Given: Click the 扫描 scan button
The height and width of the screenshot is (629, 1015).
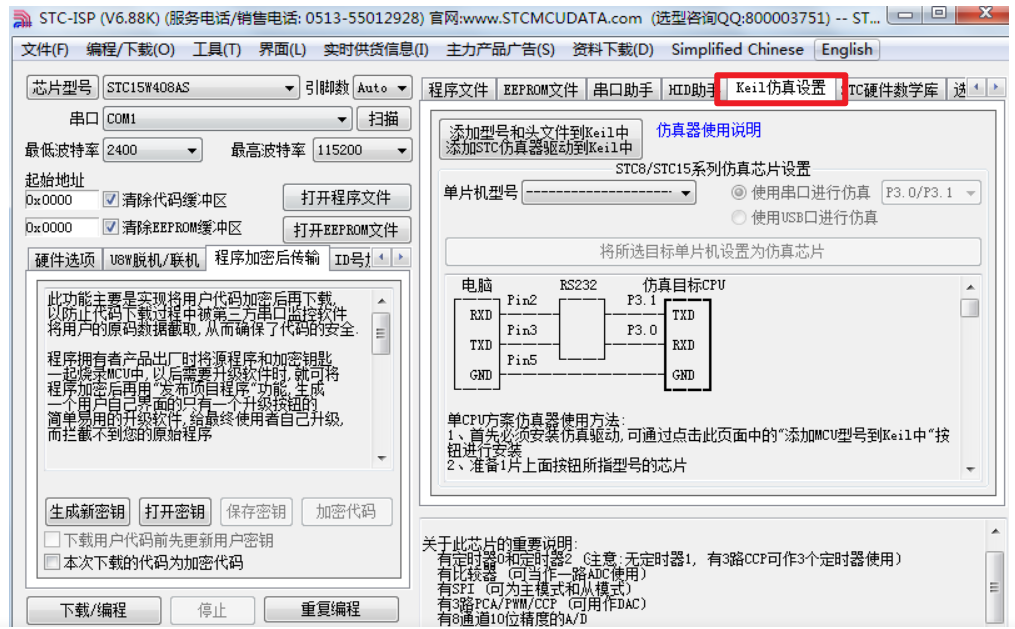Looking at the screenshot, I should coord(383,119).
